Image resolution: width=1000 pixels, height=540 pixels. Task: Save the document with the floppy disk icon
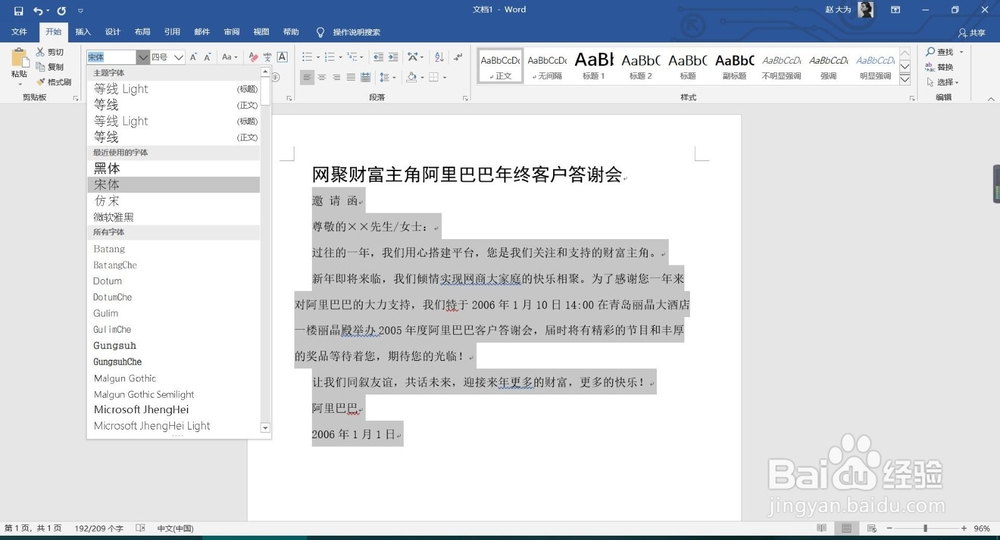[18, 11]
